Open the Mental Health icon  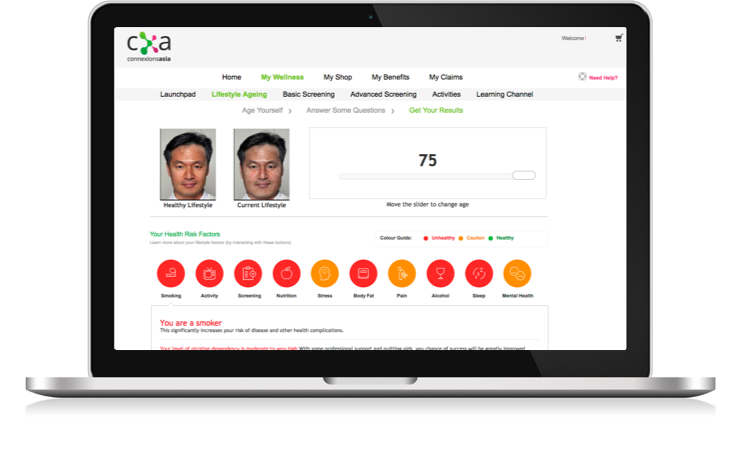(x=516, y=273)
